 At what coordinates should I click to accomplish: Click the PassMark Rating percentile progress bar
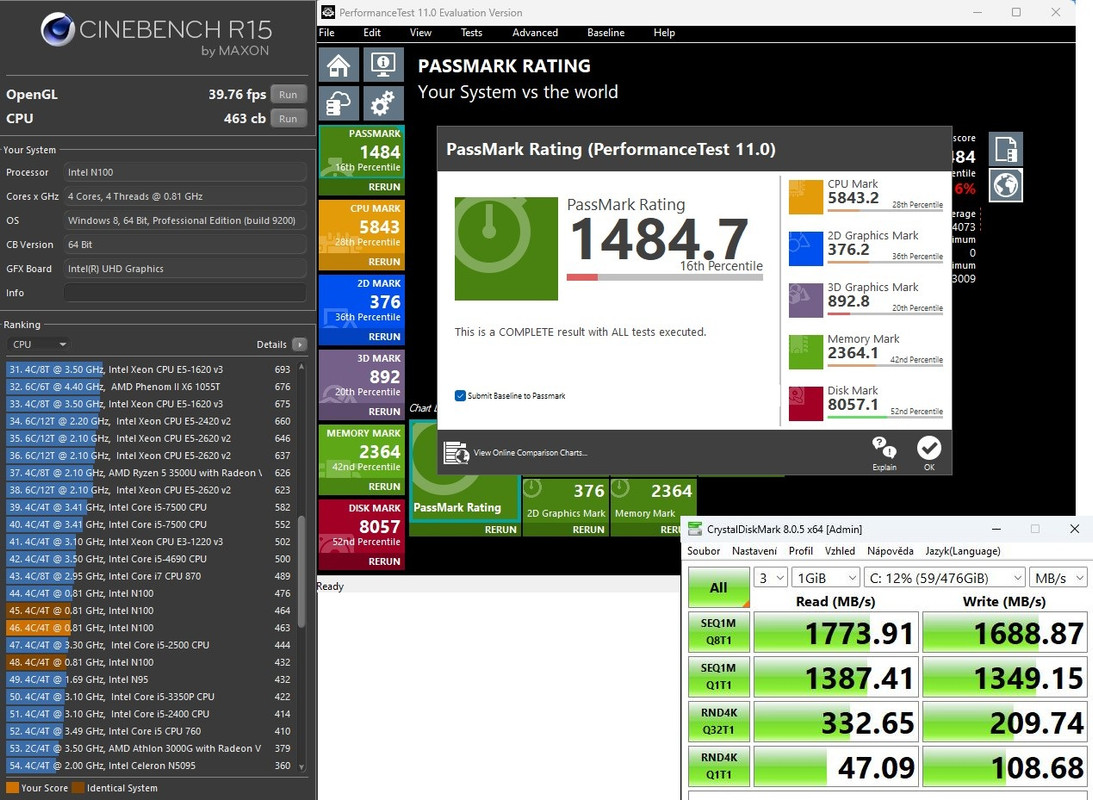[664, 277]
